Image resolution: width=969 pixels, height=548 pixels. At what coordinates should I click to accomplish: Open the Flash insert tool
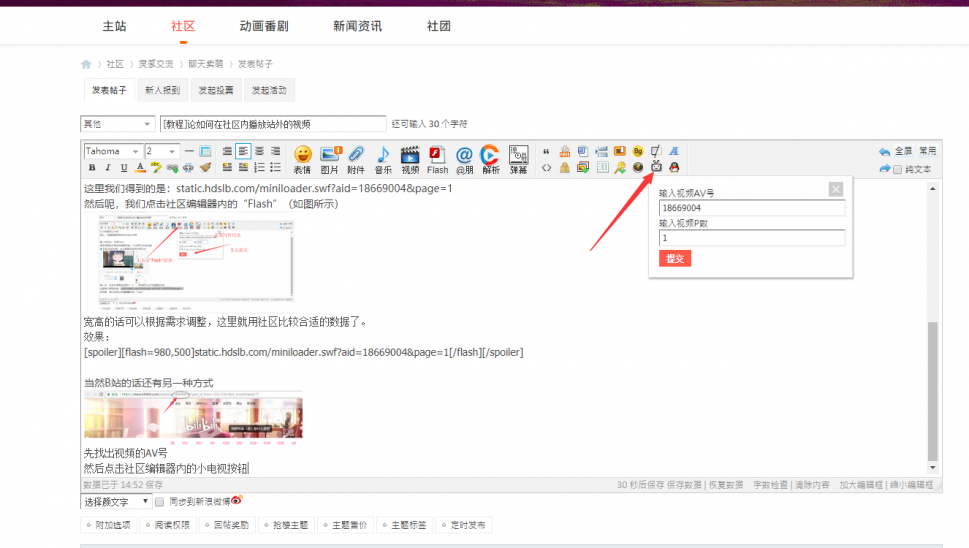pos(437,158)
